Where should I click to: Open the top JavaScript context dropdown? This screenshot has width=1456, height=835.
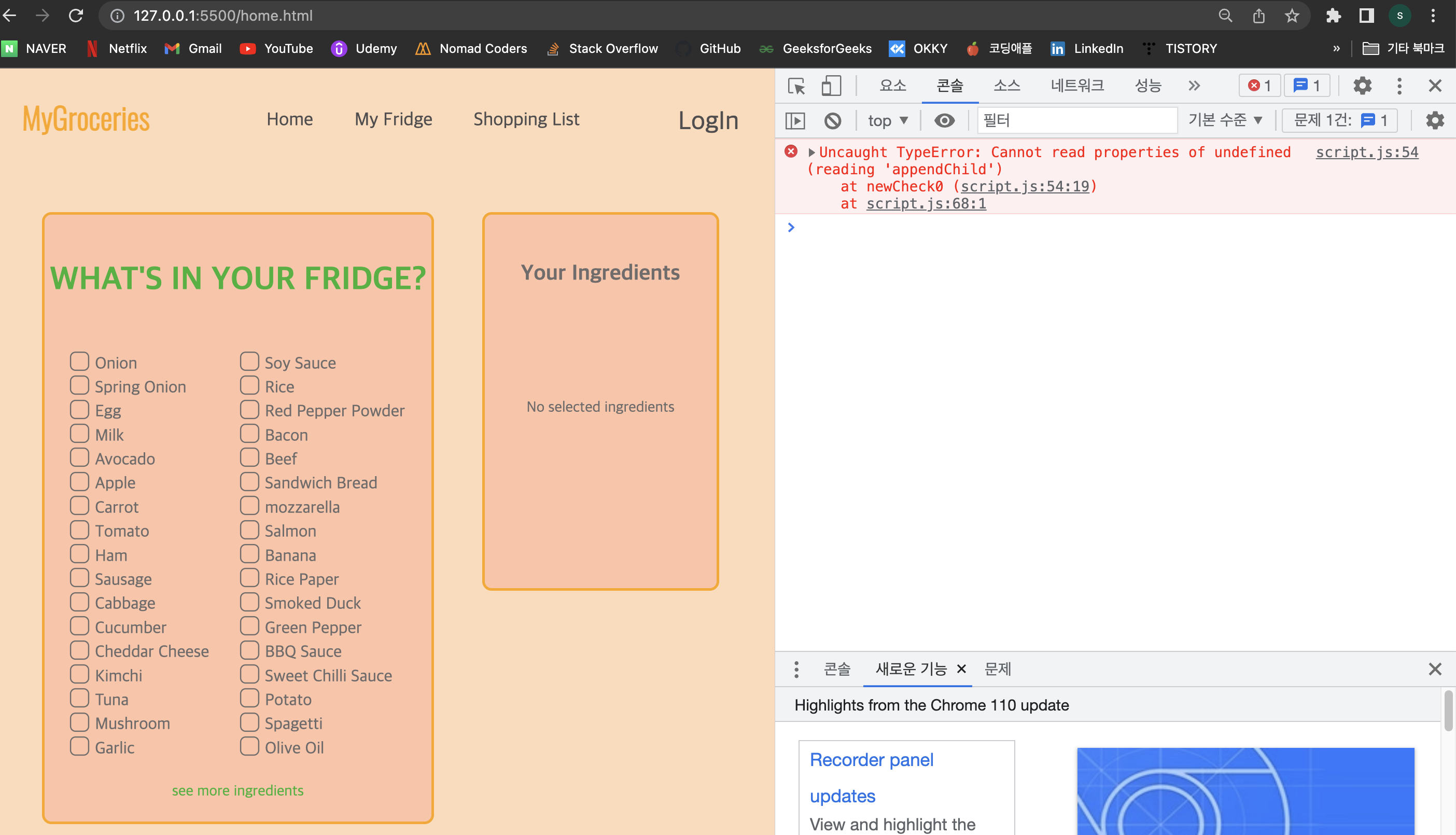point(887,120)
